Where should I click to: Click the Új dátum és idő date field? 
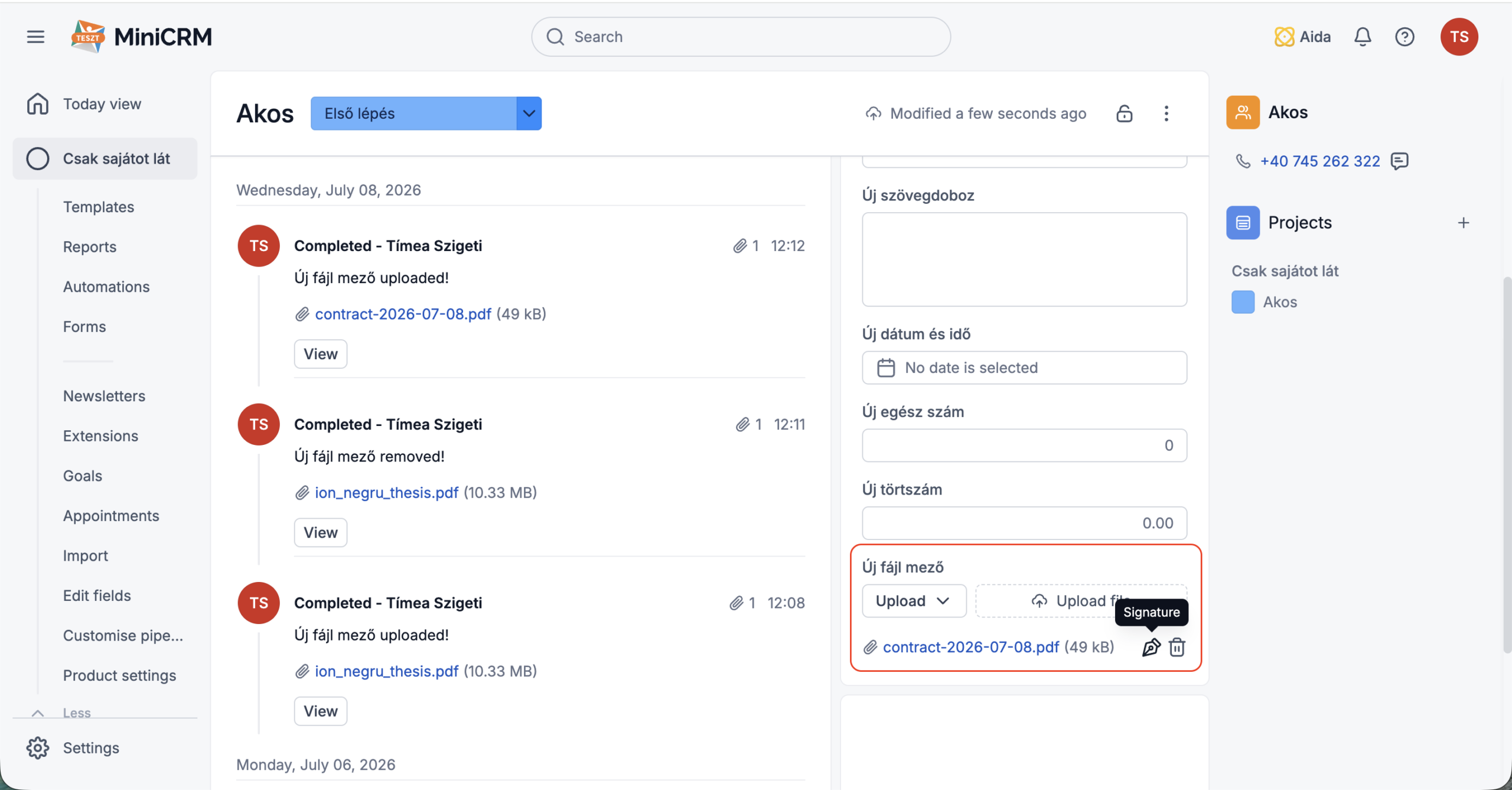1024,368
